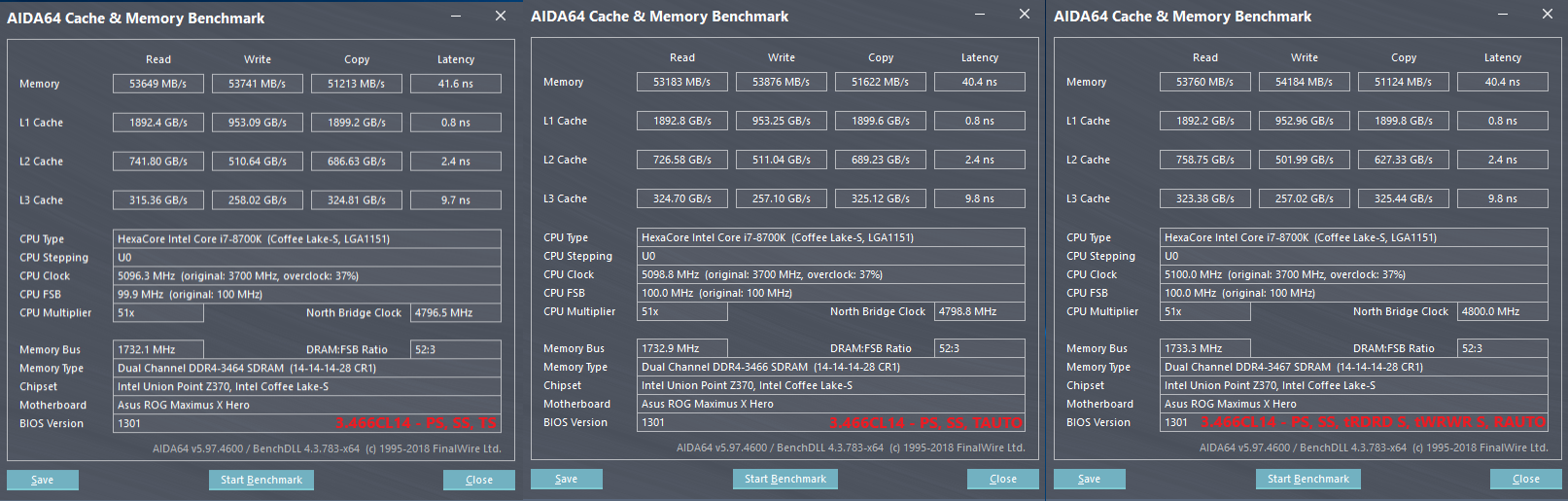
Task: Click Start Benchmark in the left window
Action: pyautogui.click(x=261, y=480)
